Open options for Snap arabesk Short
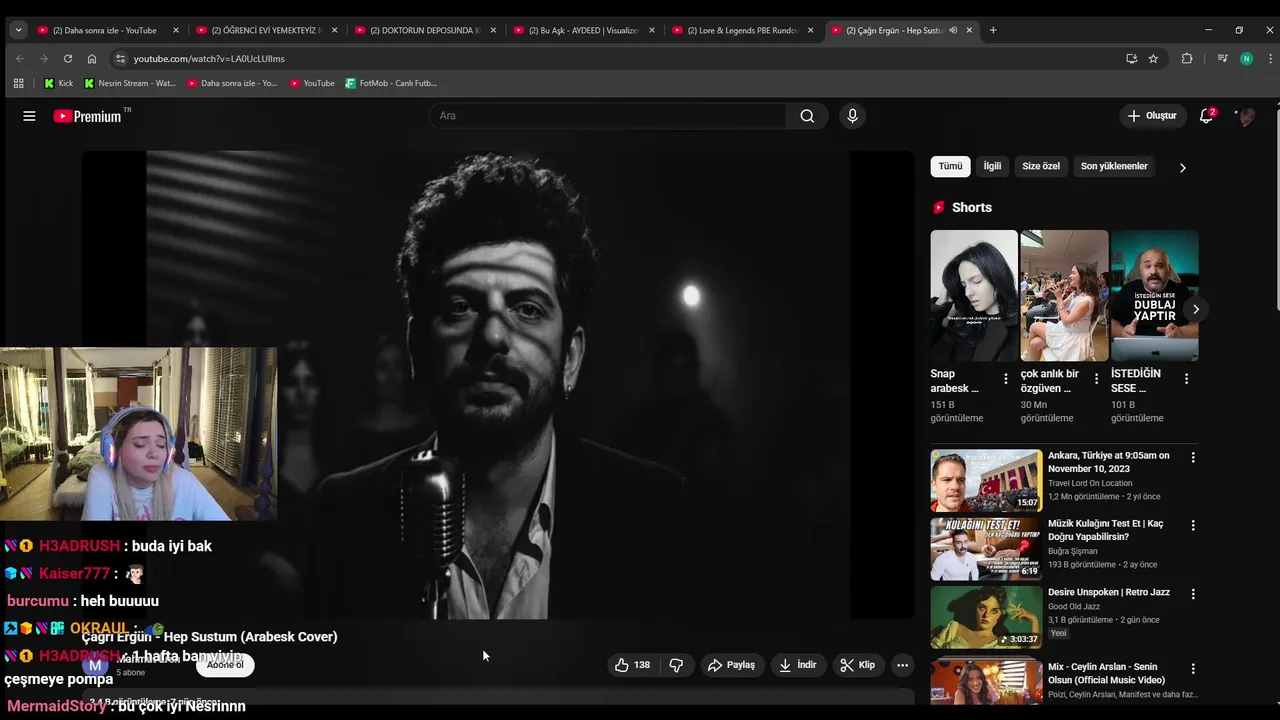 pos(1006,379)
